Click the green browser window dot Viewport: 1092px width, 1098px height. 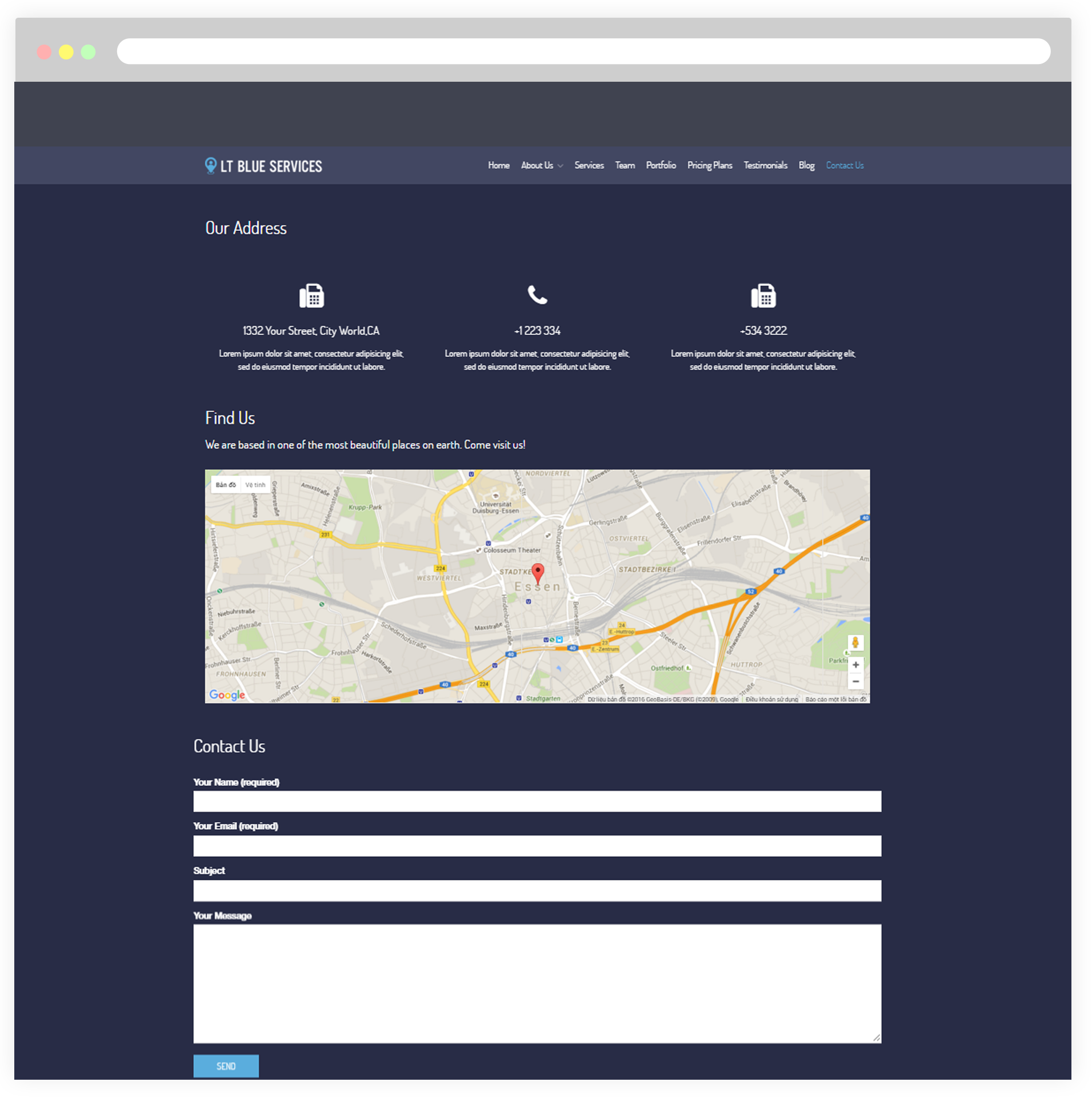coord(88,52)
